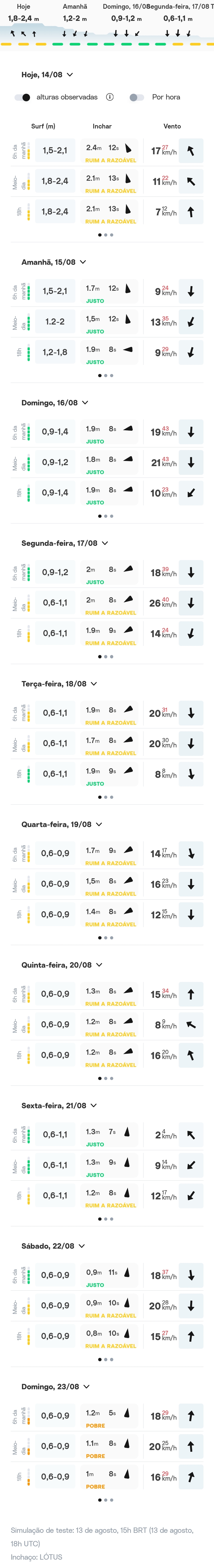Click the wind arrow for Hoje 18h, 7 km/h

pyautogui.click(x=191, y=212)
